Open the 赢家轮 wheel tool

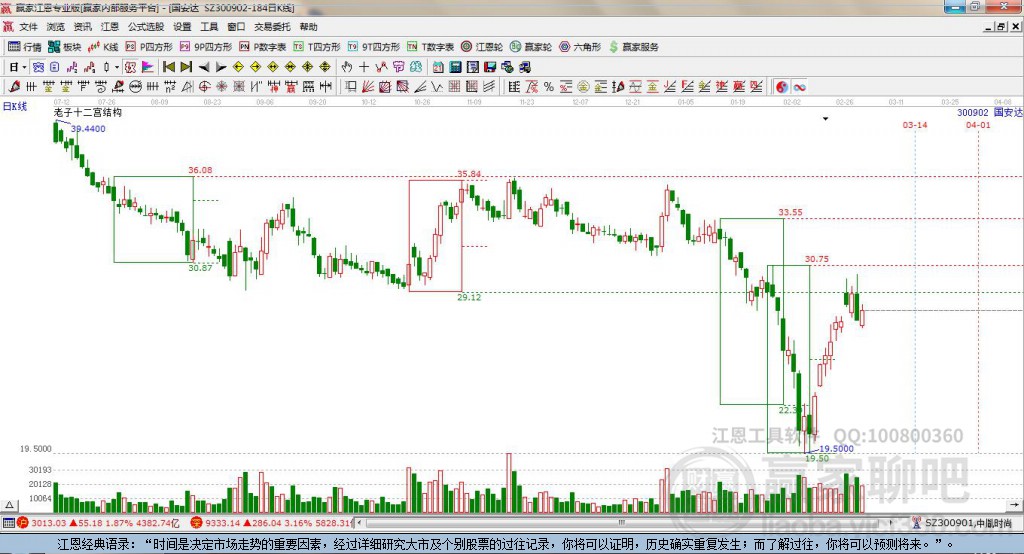pos(531,47)
